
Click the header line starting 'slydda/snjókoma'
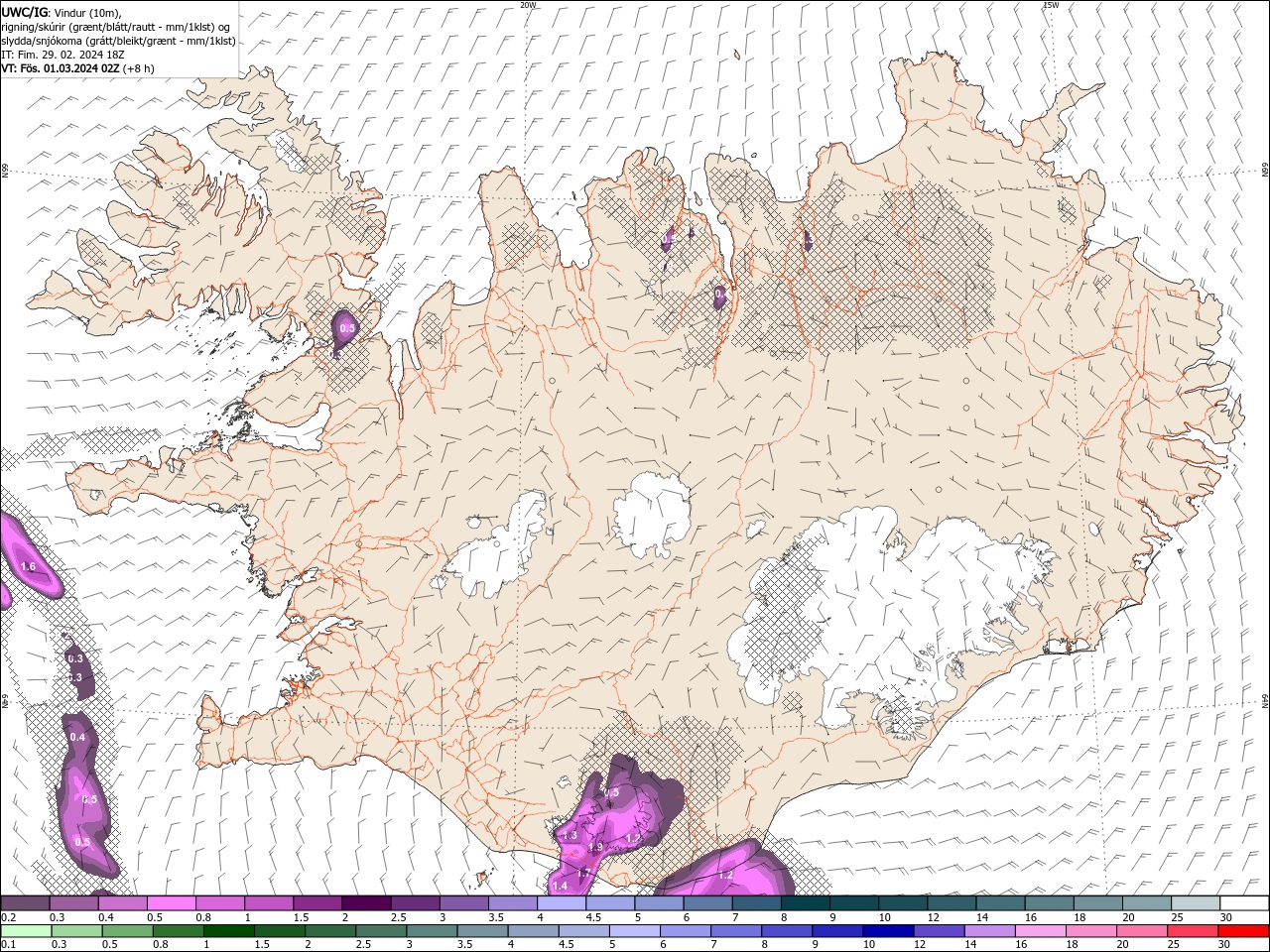point(118,41)
